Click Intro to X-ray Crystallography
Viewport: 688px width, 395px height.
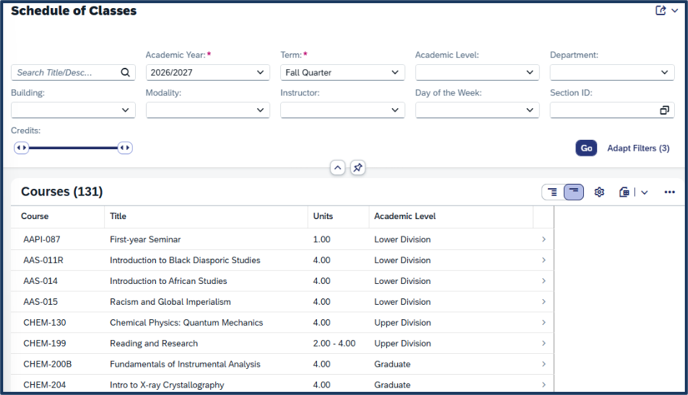[167, 385]
